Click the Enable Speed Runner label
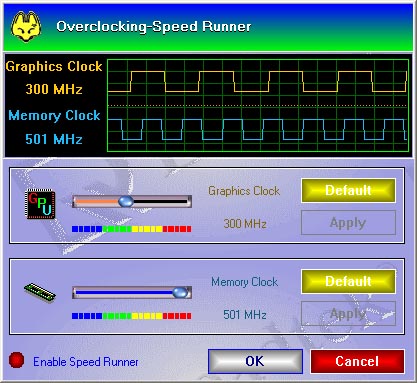417x383 pixels. pos(86,362)
